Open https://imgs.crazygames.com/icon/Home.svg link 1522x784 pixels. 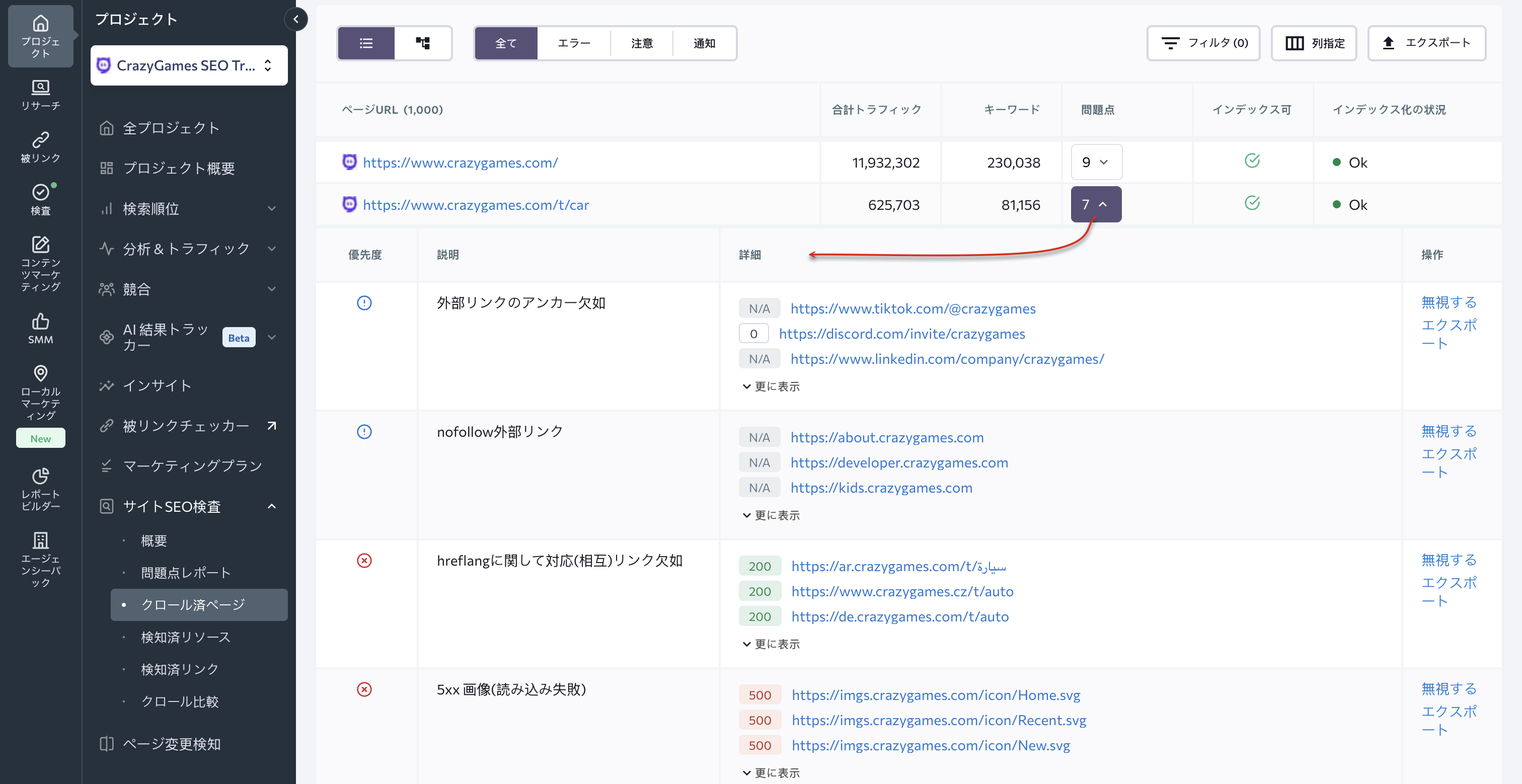[936, 695]
